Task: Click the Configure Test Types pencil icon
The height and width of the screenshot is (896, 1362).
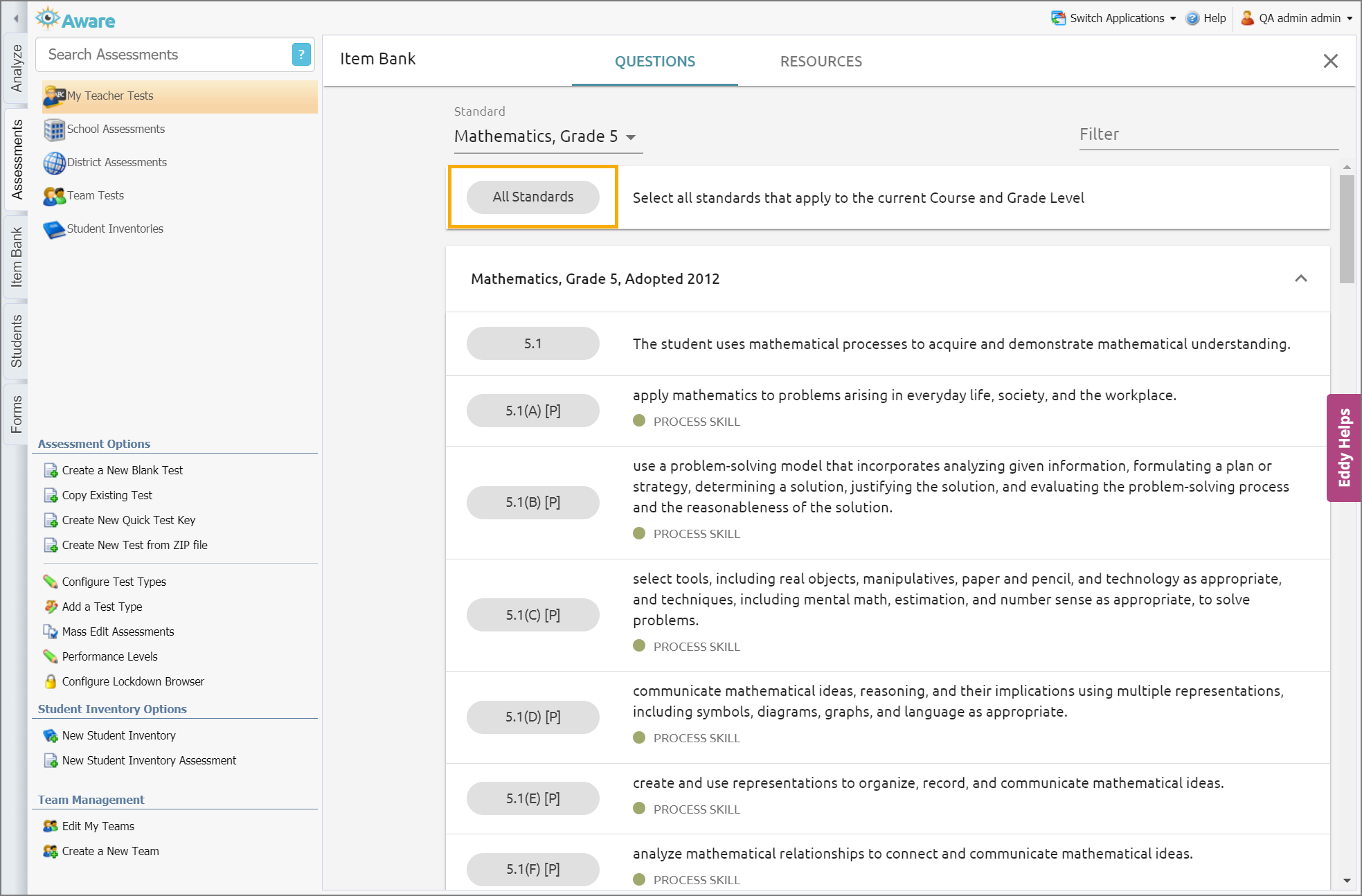Action: click(51, 582)
